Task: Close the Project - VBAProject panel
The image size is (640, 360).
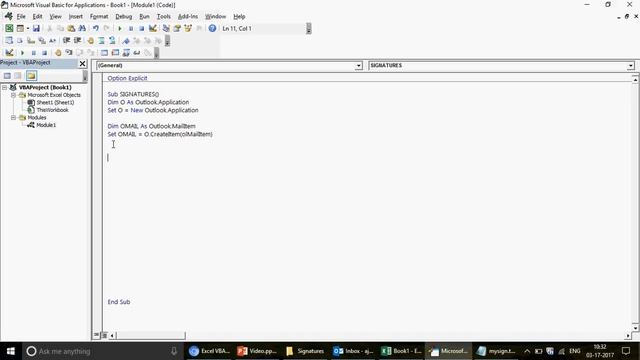Action: point(82,63)
